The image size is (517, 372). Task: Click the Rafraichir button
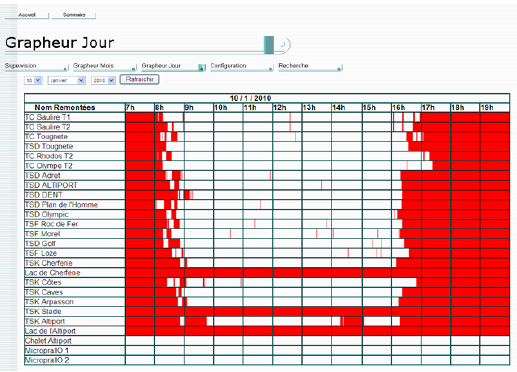[139, 80]
